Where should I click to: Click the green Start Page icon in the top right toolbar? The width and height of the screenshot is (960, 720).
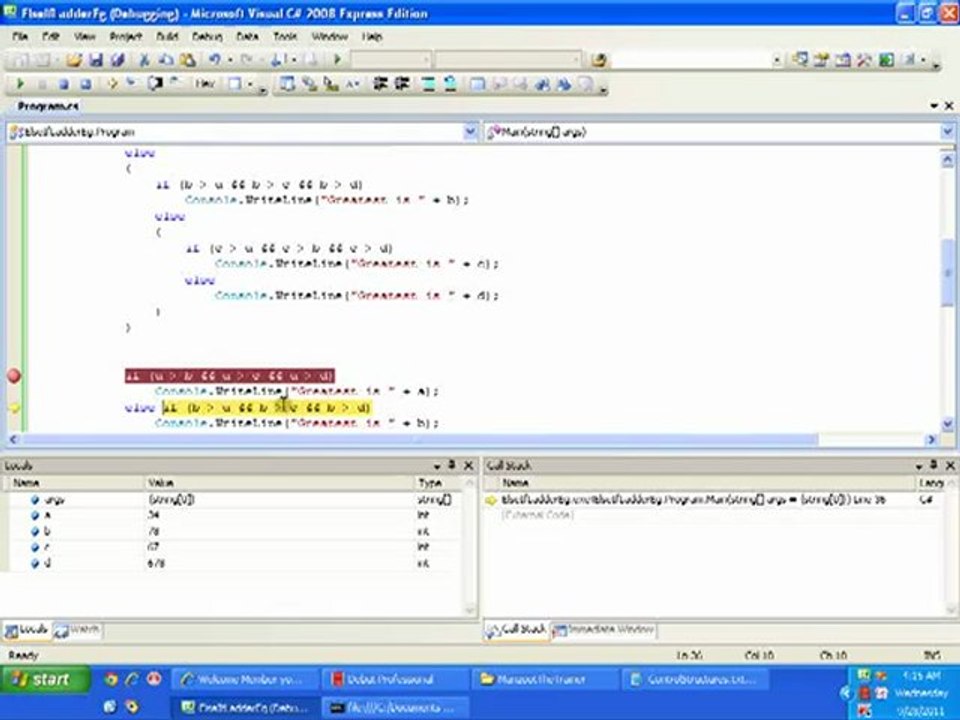pos(886,60)
